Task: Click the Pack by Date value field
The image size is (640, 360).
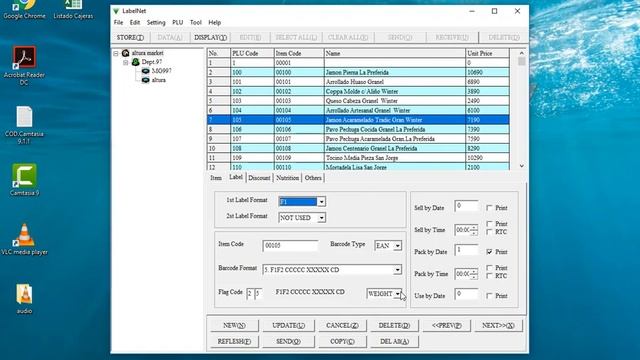Action: [466, 250]
